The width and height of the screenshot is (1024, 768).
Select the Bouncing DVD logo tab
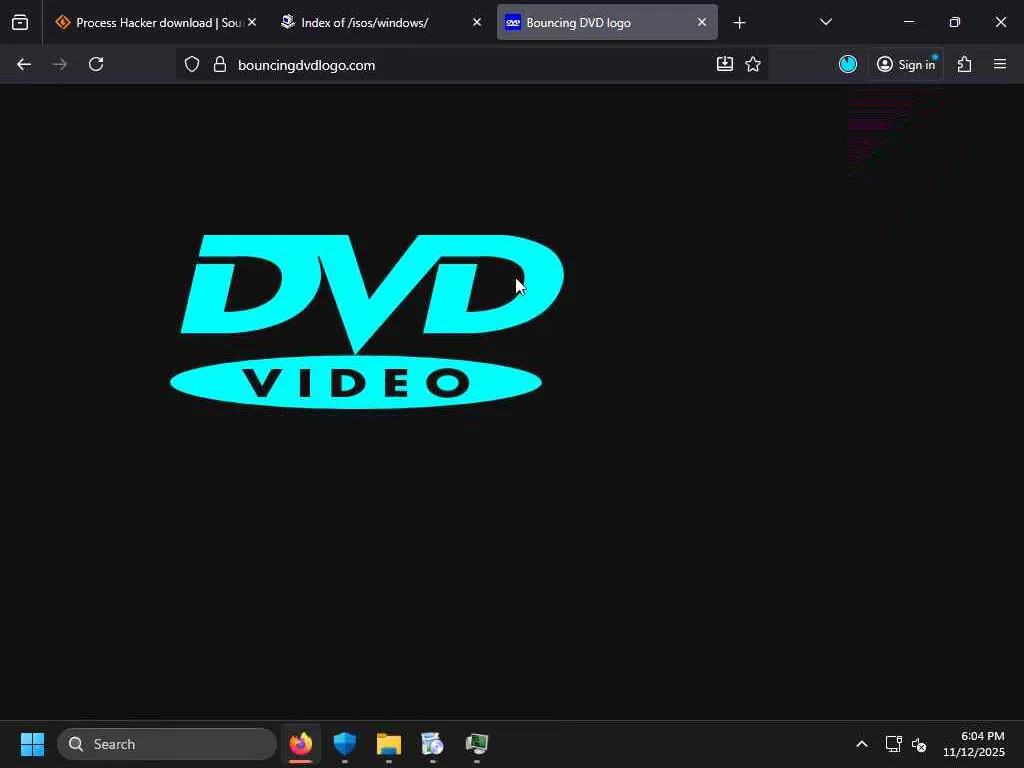[607, 23]
